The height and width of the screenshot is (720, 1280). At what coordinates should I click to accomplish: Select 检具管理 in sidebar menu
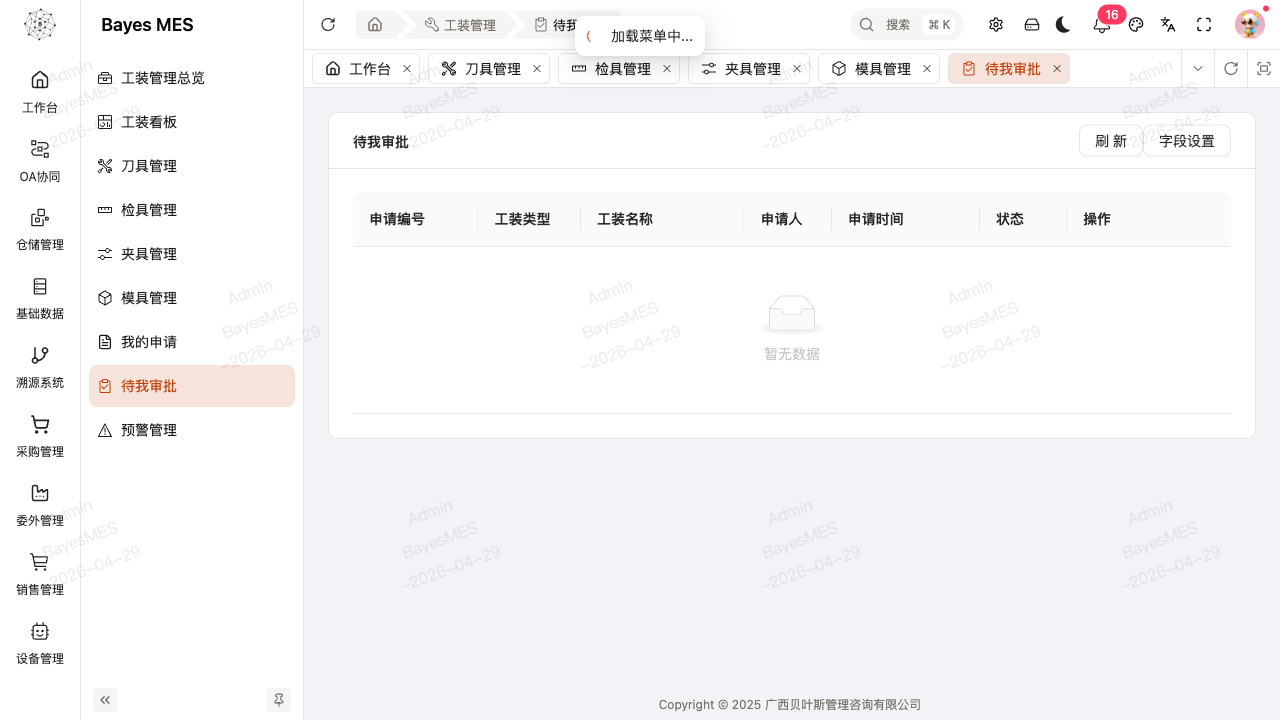coord(192,210)
